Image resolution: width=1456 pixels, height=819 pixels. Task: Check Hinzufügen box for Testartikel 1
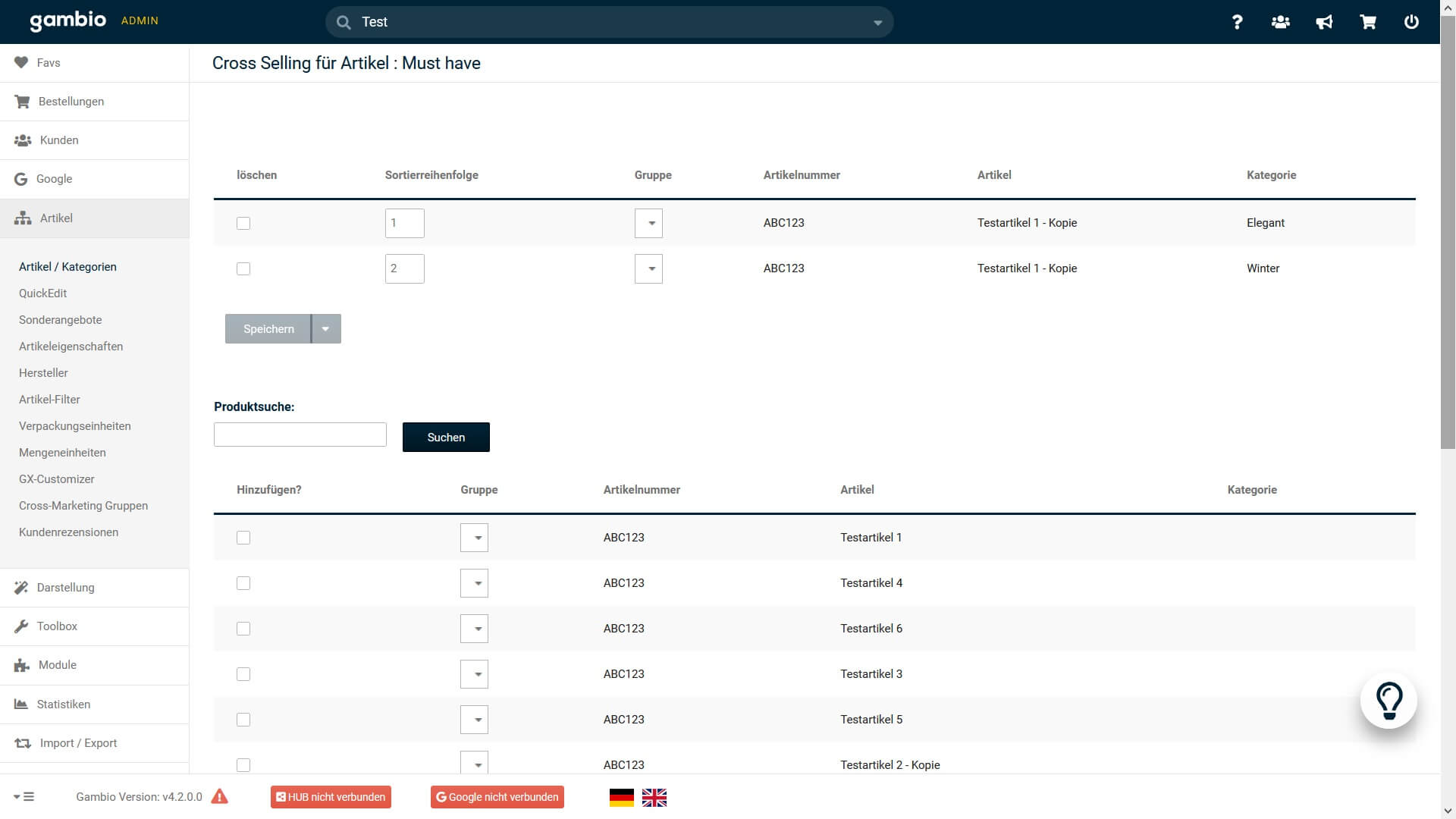[x=243, y=538]
